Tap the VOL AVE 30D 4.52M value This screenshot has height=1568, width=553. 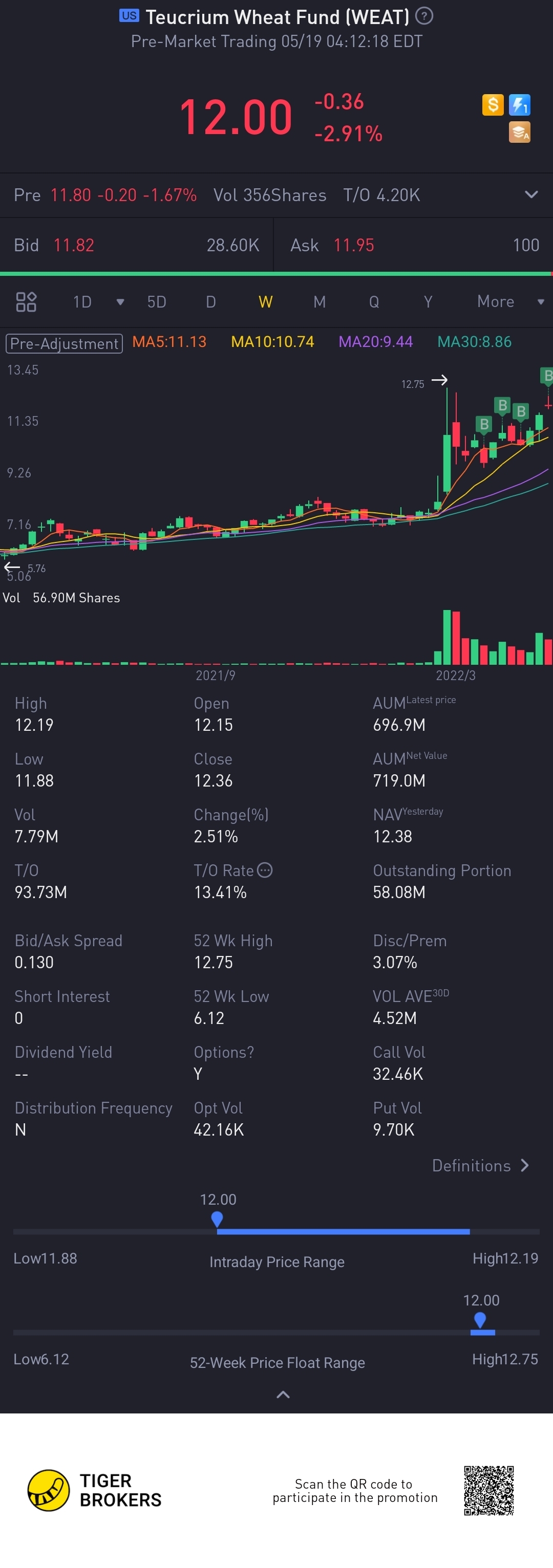click(x=395, y=1018)
